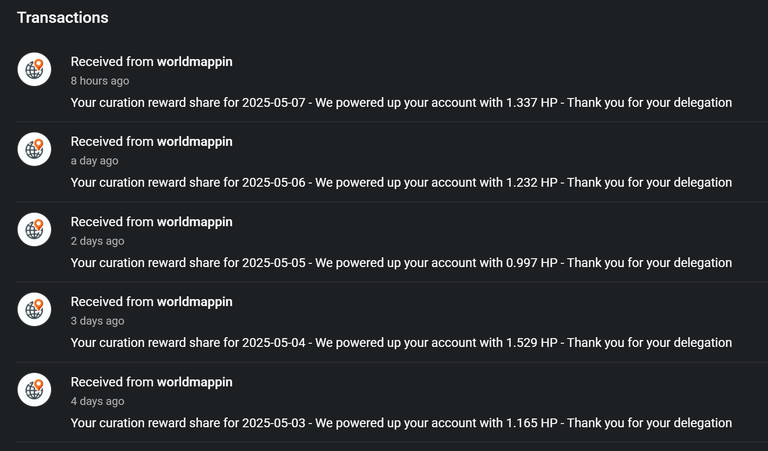This screenshot has height=451, width=768.
Task: Click the '4 days ago' timestamp
Action: point(97,401)
